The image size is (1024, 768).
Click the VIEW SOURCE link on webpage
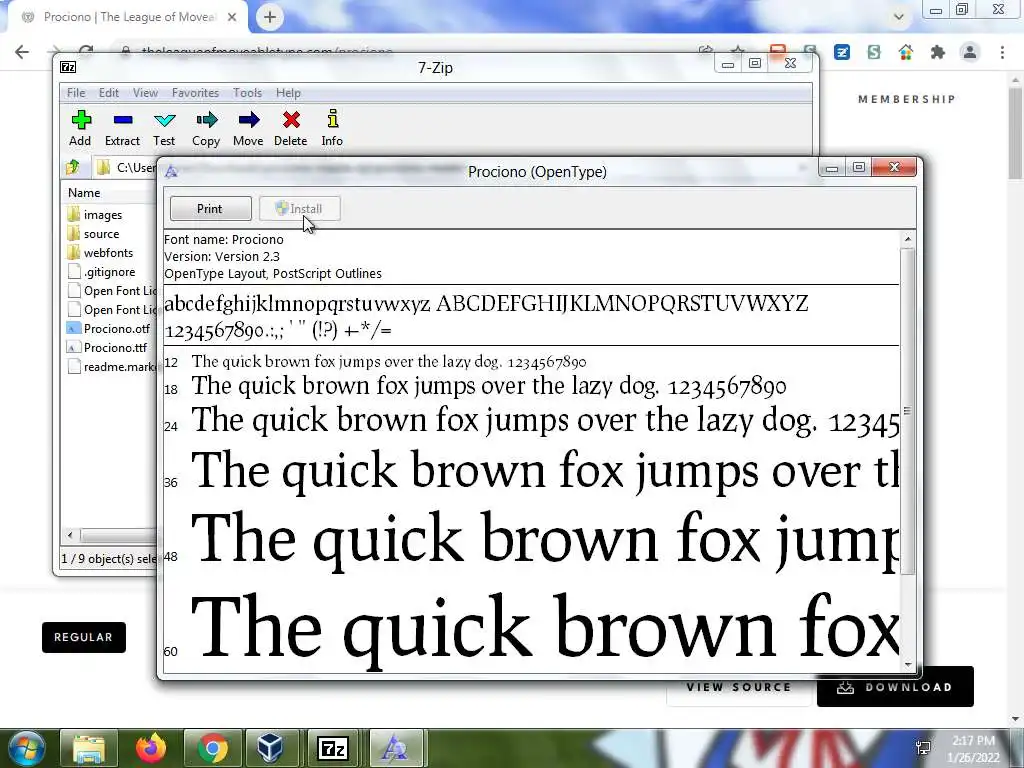click(739, 687)
